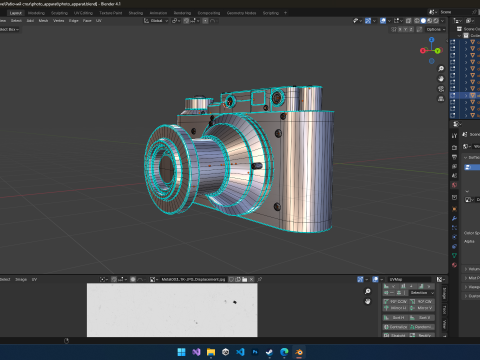Click the pan hand icon in the UV editor

[368, 301]
